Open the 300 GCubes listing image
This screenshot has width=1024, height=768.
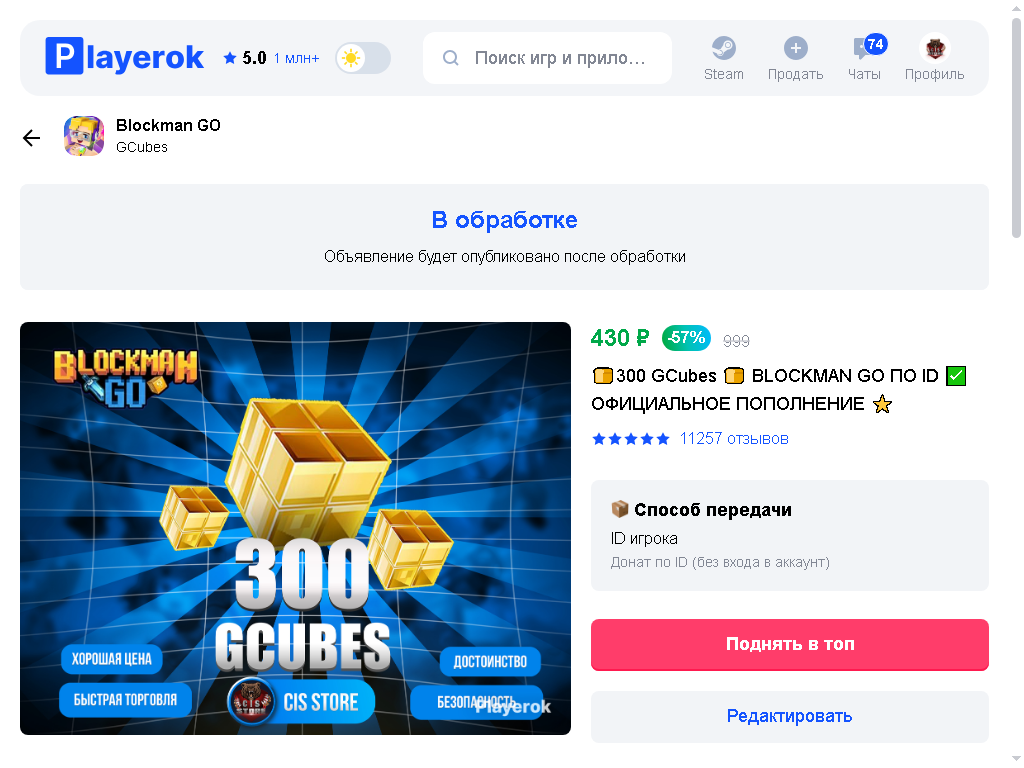click(x=295, y=528)
